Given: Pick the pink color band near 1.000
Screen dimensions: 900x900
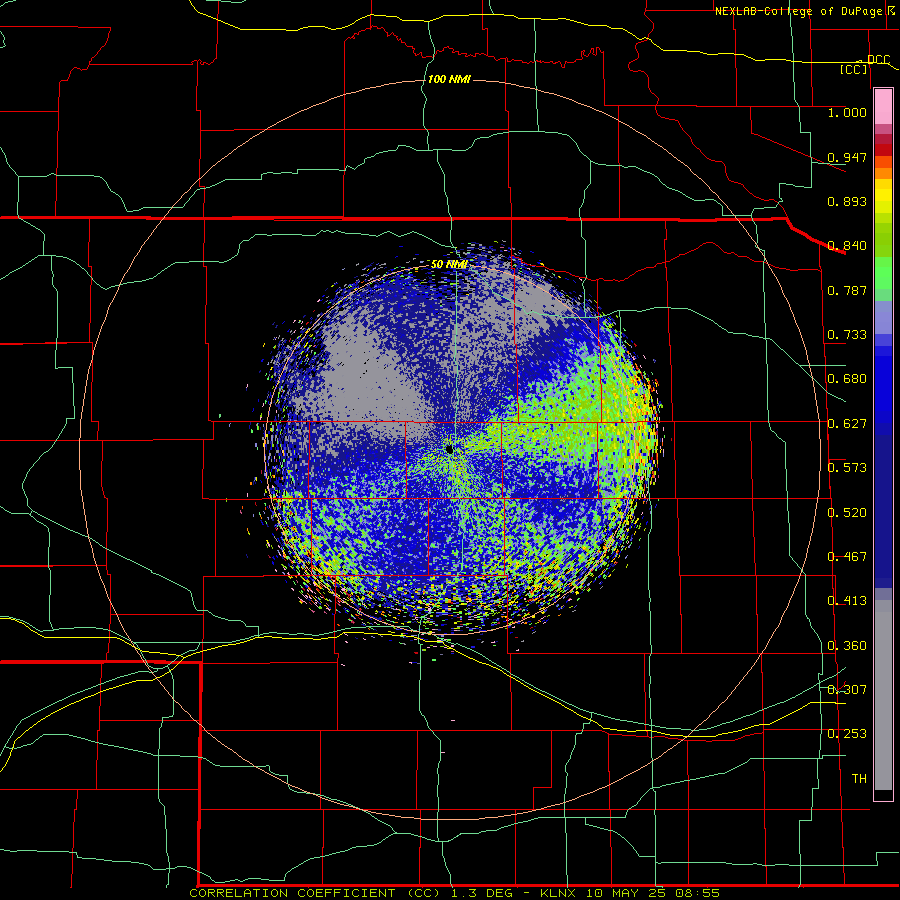Looking at the screenshot, I should click(883, 106).
